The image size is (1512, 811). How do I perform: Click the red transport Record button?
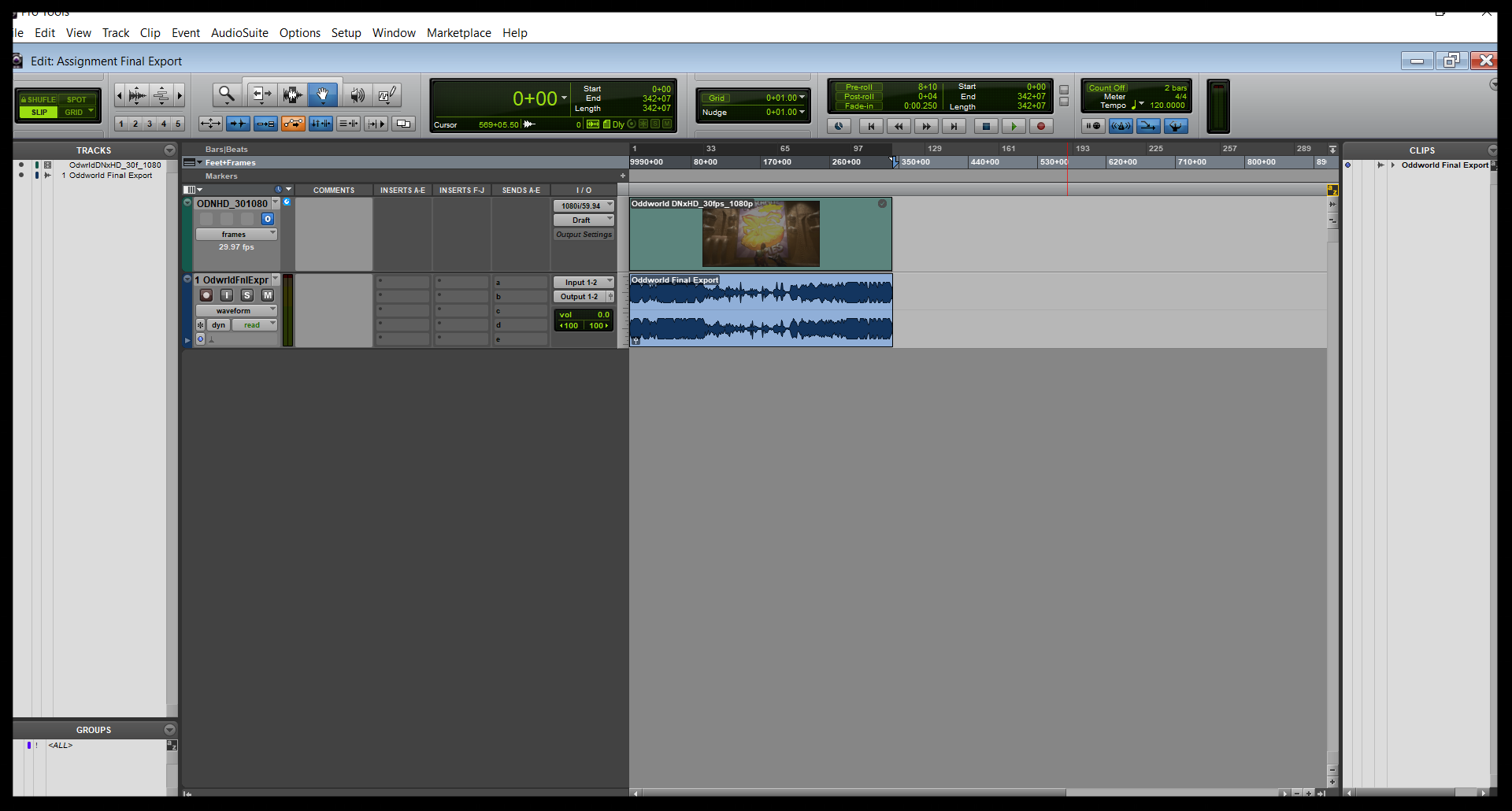click(x=1041, y=126)
